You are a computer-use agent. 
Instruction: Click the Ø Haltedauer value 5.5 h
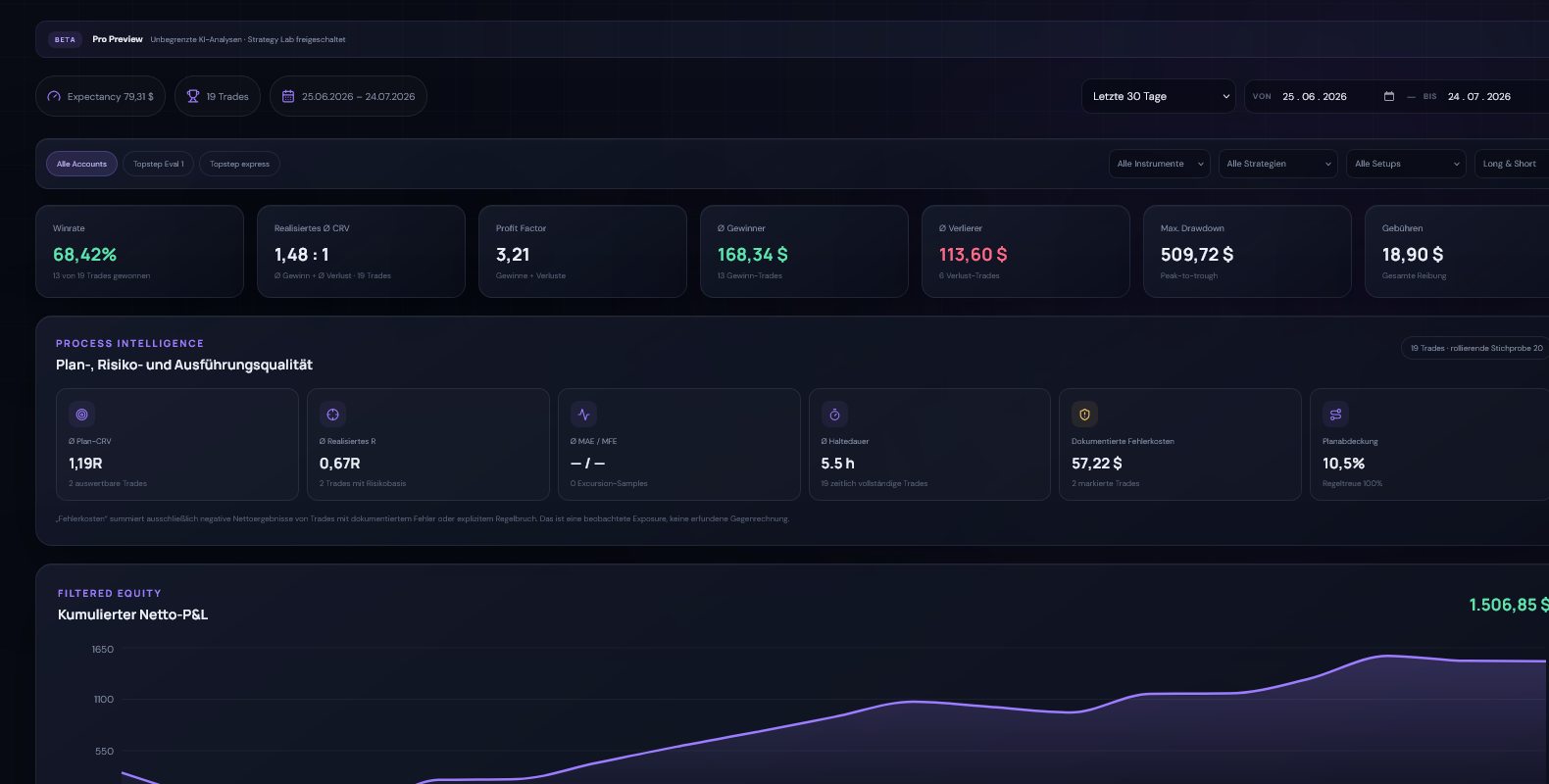point(838,464)
